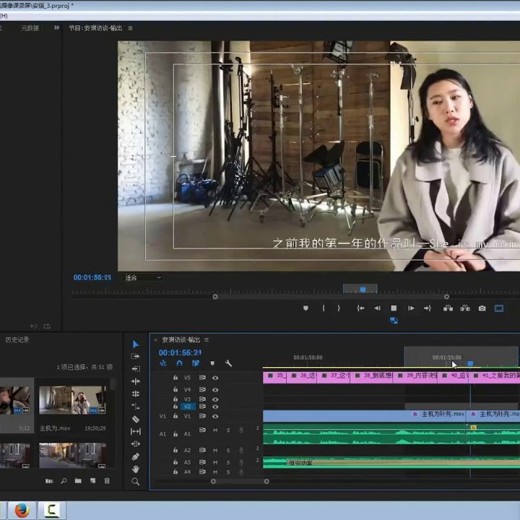Hide track V5 with eye icon
Image resolution: width=520 pixels, height=520 pixels.
[x=215, y=378]
